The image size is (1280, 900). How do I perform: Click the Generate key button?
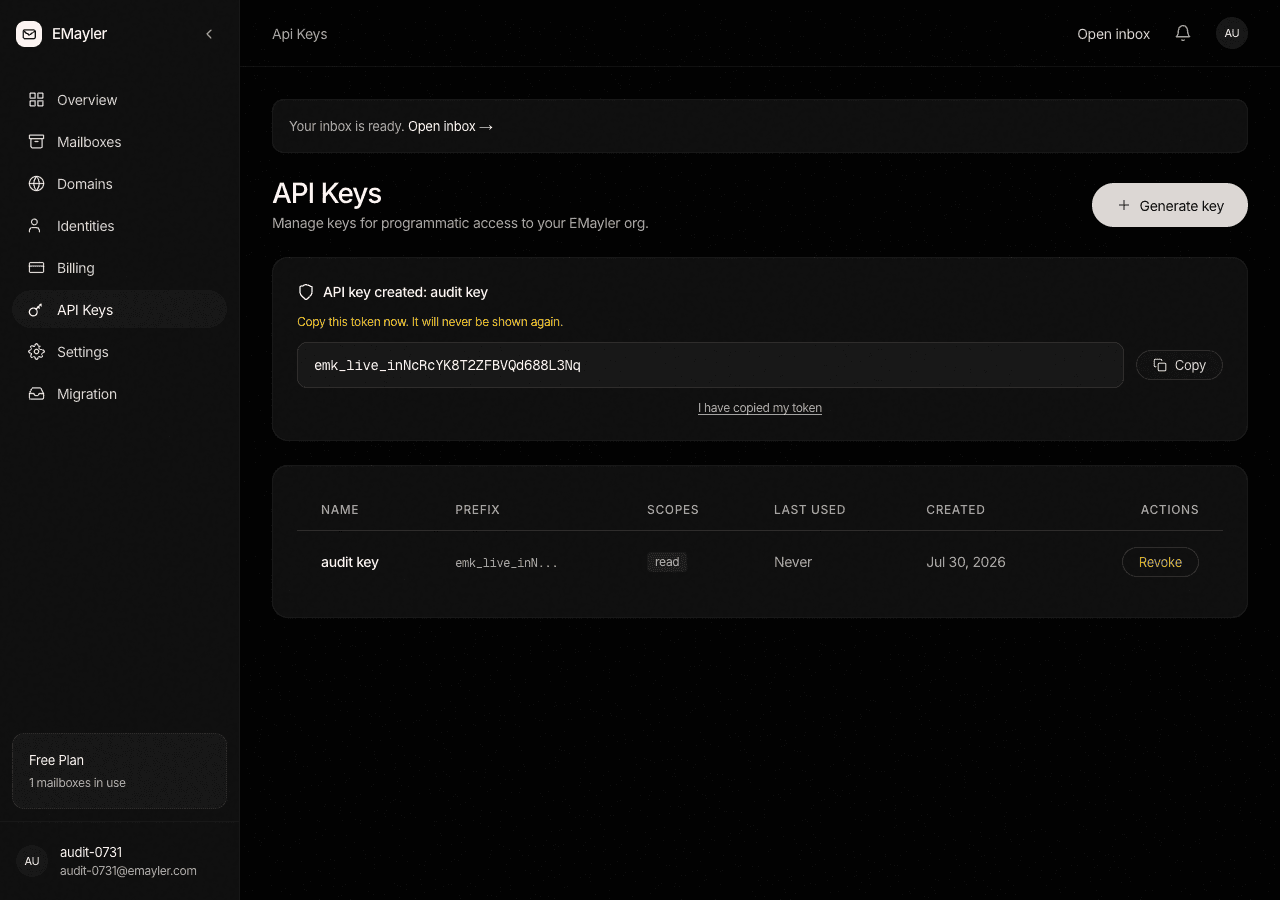tap(1170, 205)
